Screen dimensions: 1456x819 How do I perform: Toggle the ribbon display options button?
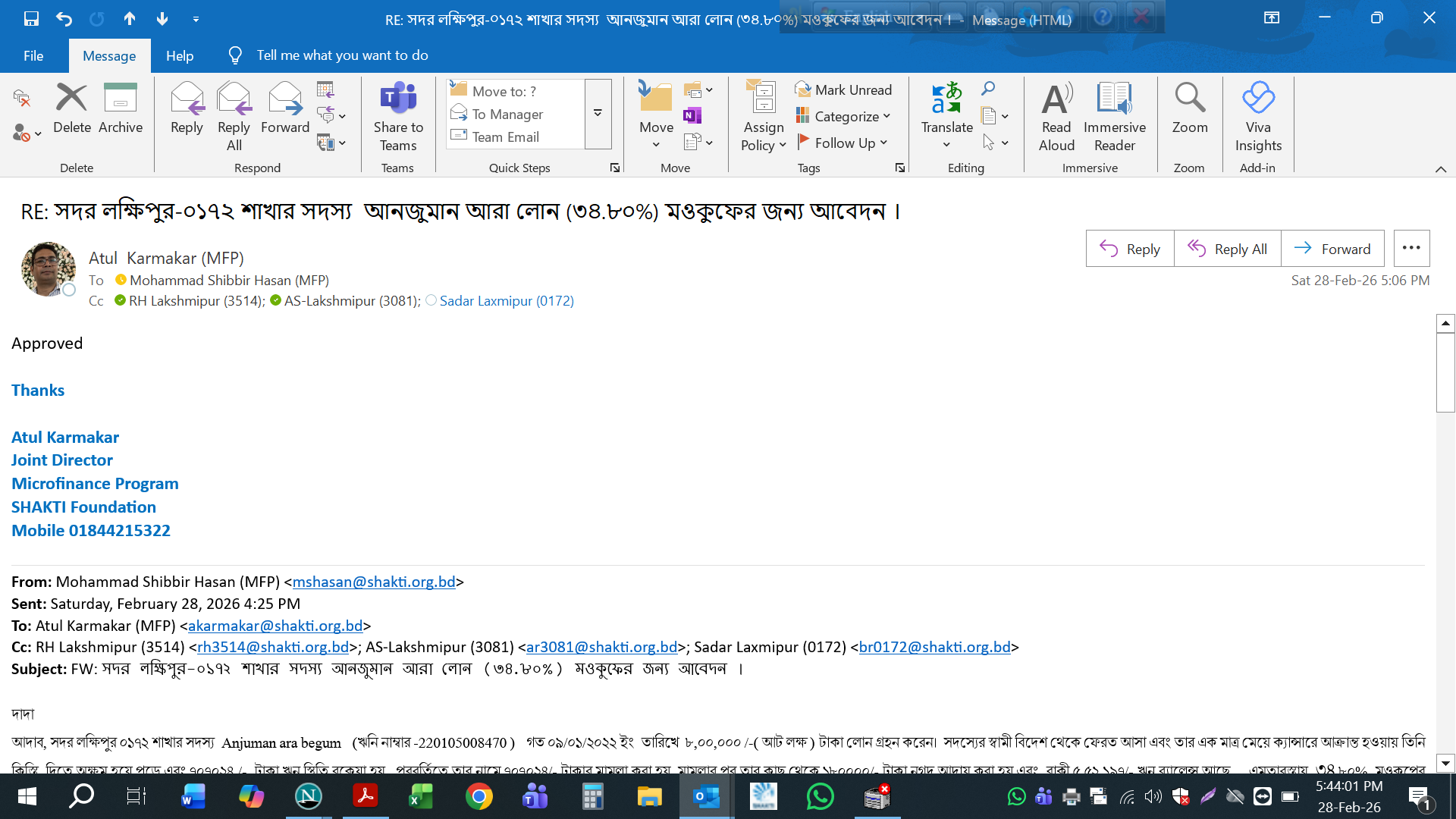click(1272, 17)
